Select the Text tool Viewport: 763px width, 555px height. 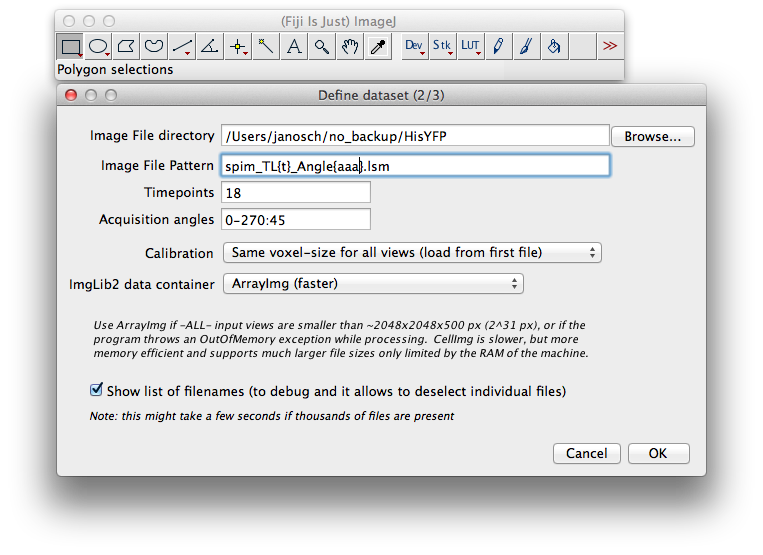click(294, 46)
